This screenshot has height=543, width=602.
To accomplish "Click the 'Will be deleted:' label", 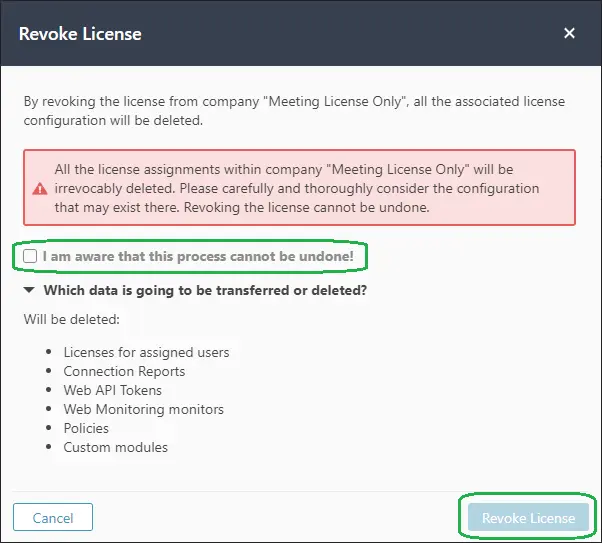I will pyautogui.click(x=72, y=320).
